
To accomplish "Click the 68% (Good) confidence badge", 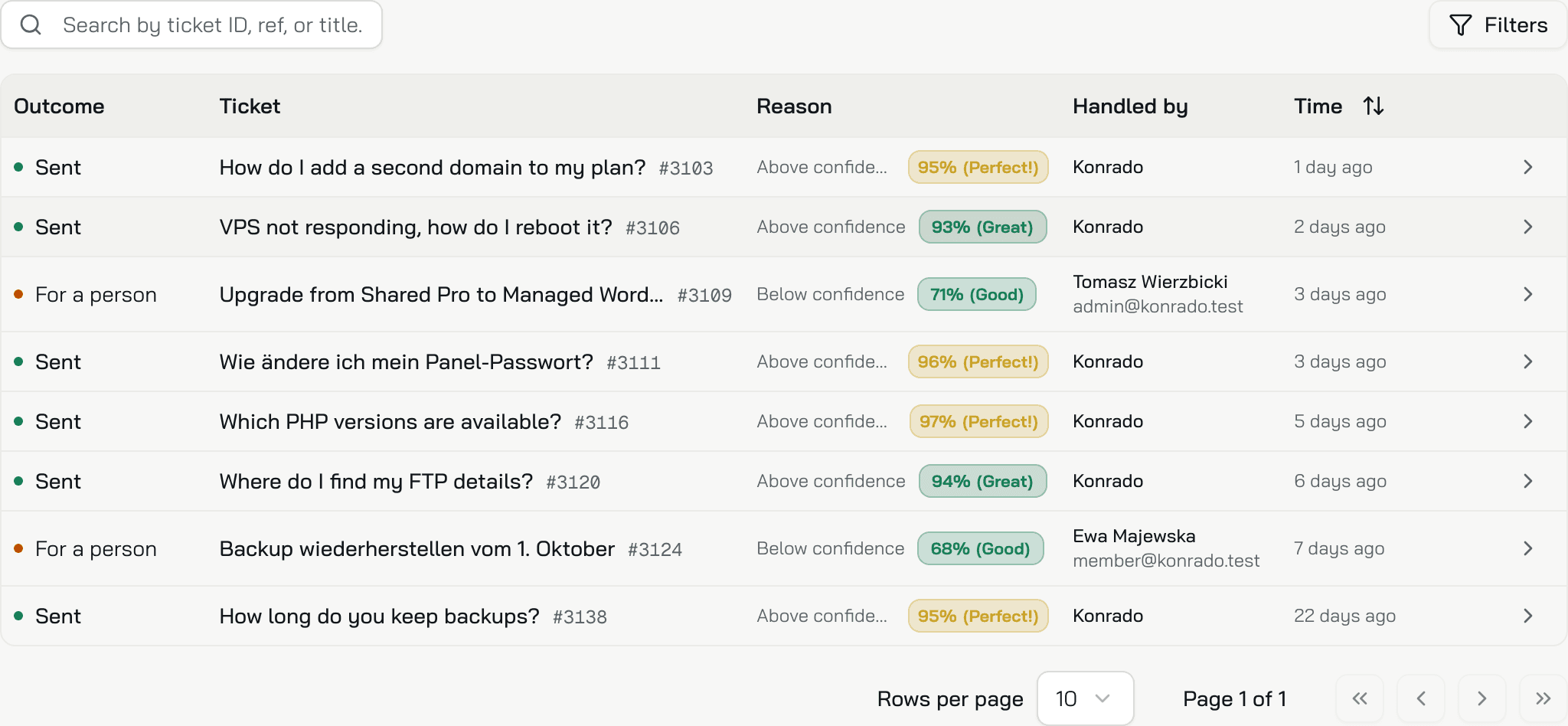I will 980,548.
